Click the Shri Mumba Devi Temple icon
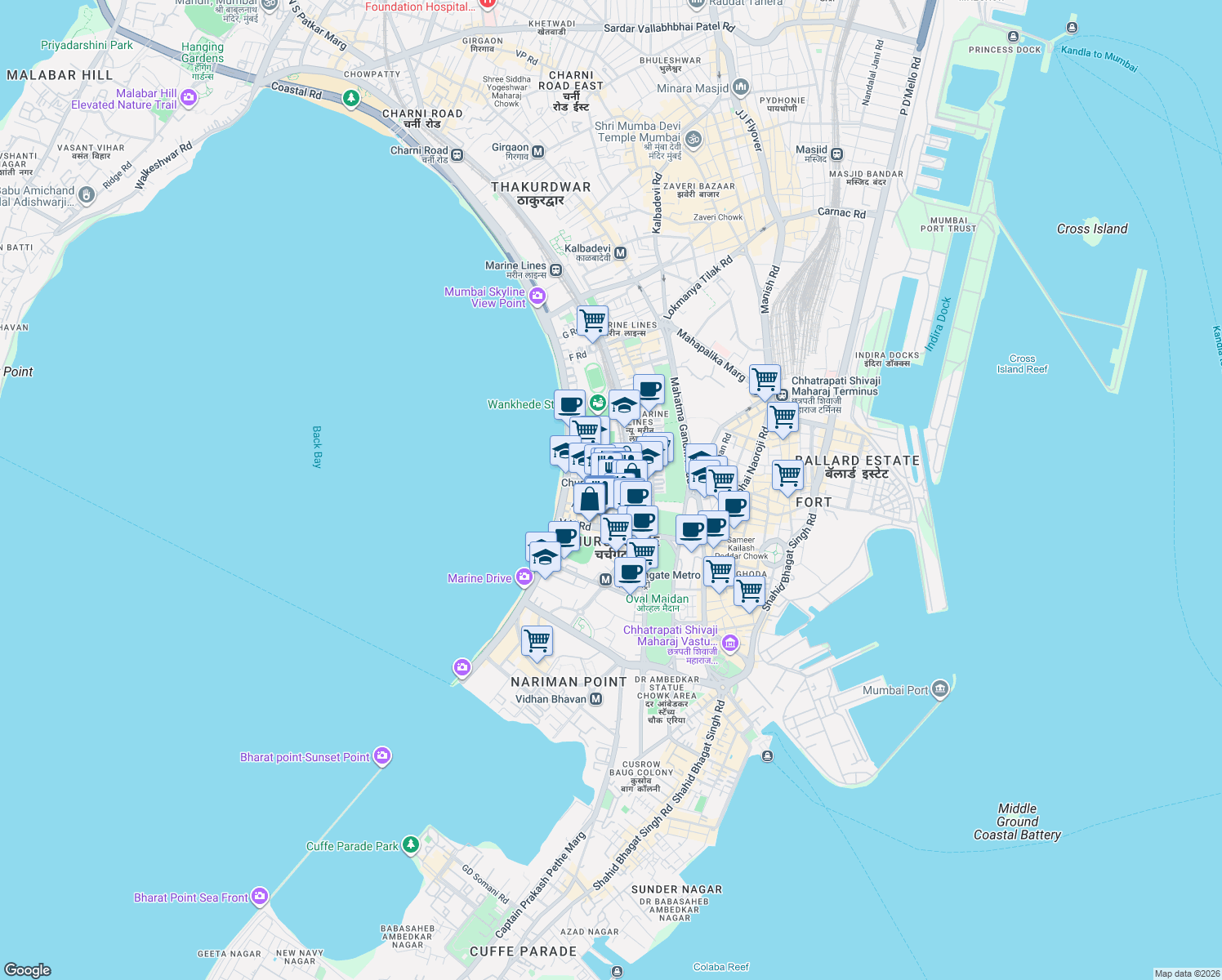Image resolution: width=1222 pixels, height=980 pixels. tap(693, 139)
